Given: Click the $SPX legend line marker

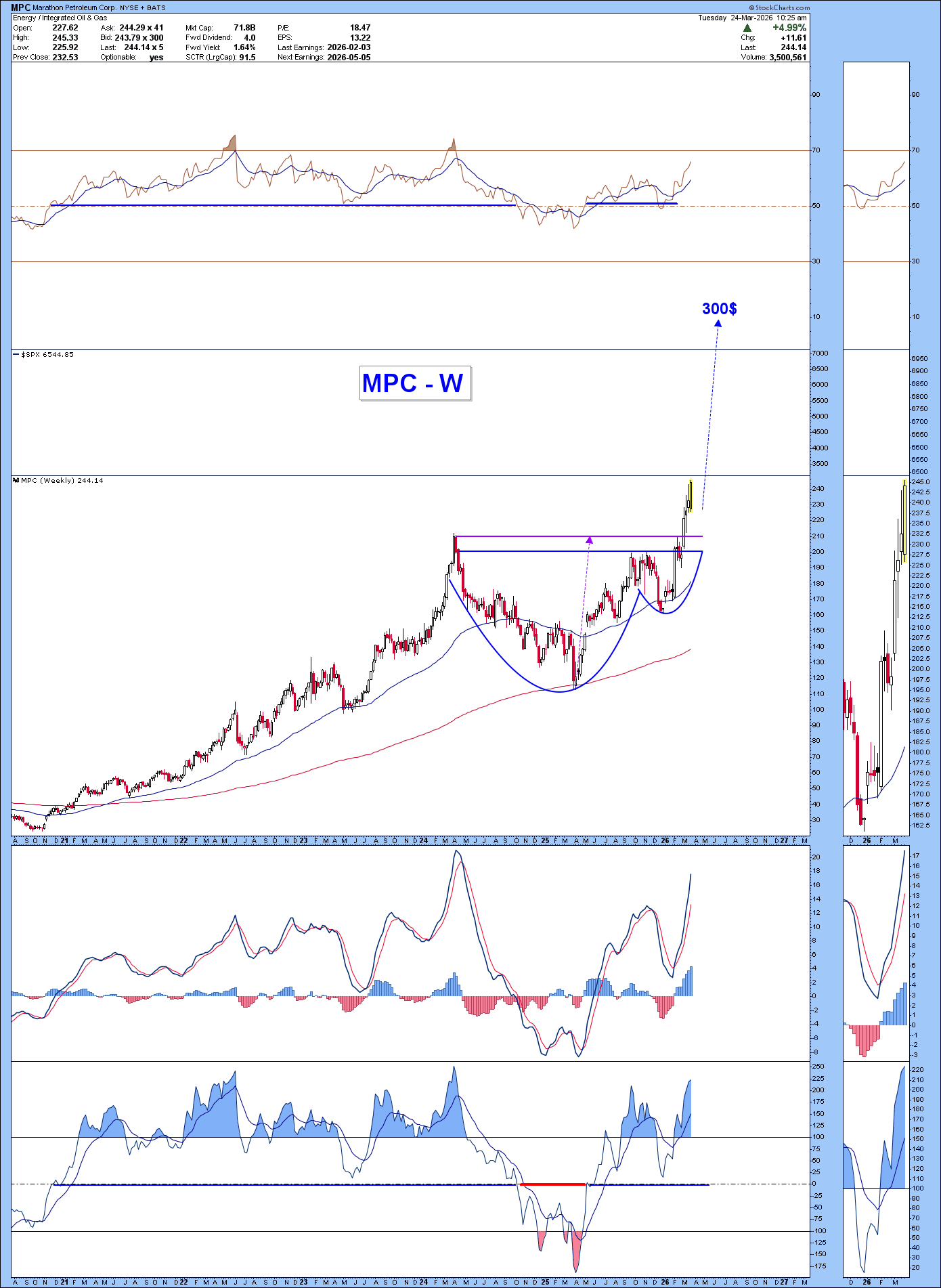Looking at the screenshot, I should (16, 354).
